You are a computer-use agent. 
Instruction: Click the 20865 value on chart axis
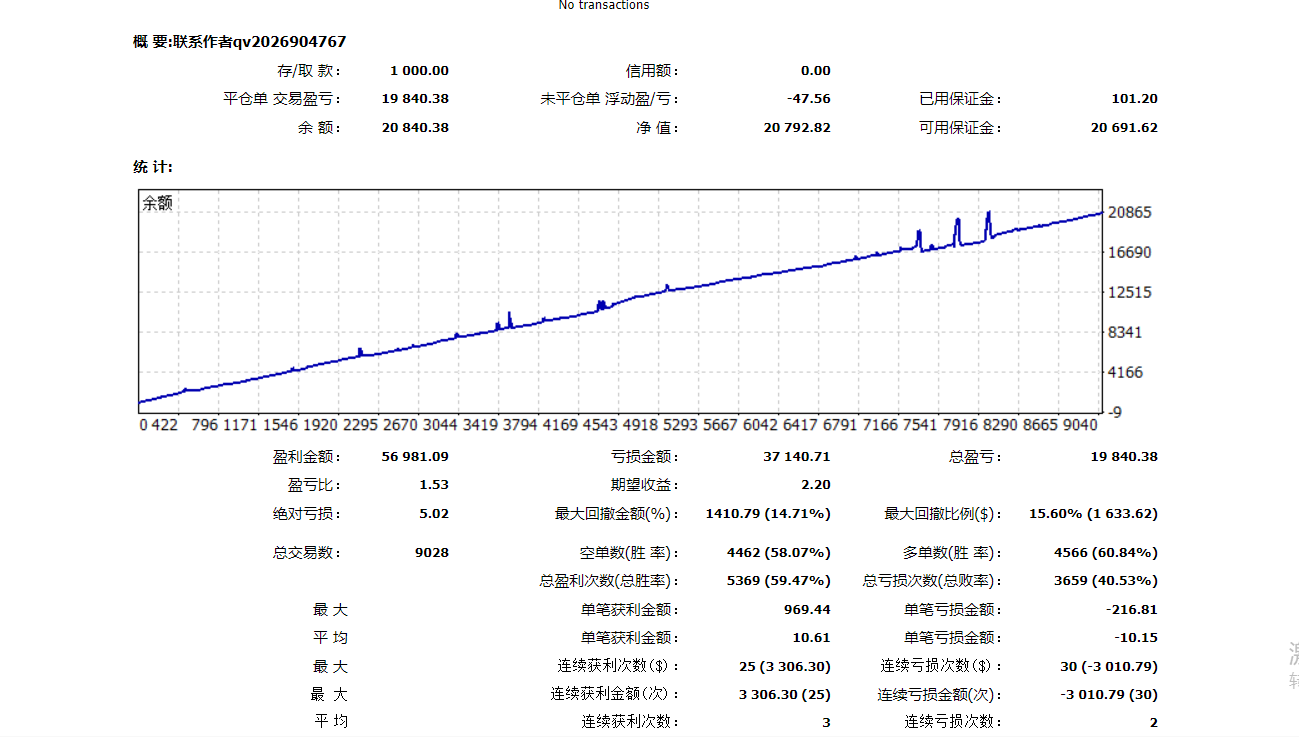pos(1131,212)
